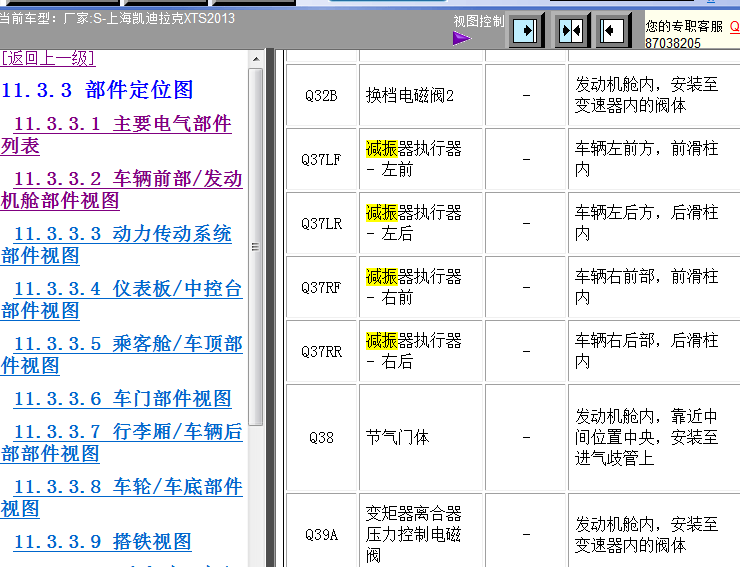The image size is (740, 567).
Task: Click the 节气门体 cell
Action: (x=421, y=438)
